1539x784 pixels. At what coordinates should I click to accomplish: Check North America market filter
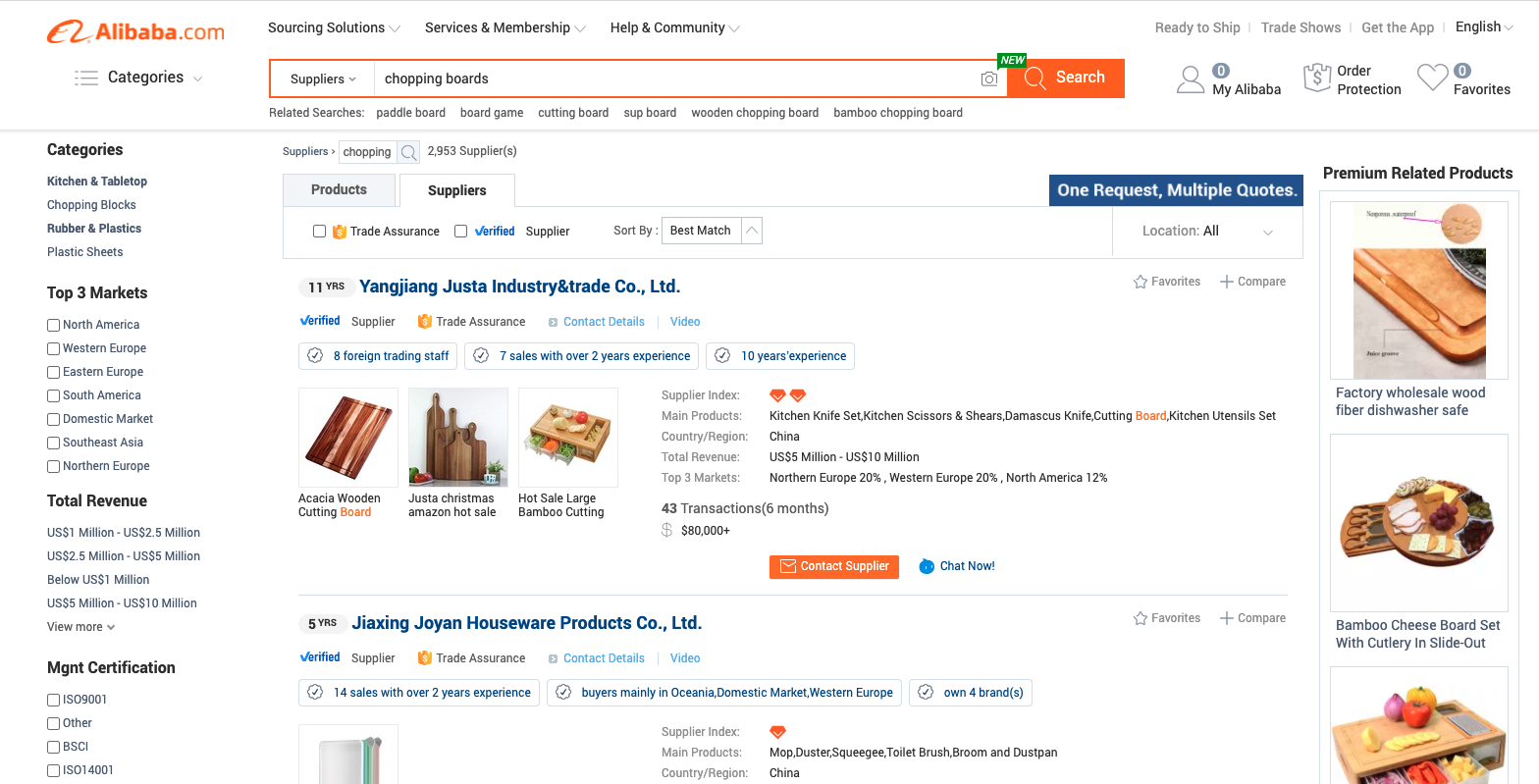click(54, 325)
